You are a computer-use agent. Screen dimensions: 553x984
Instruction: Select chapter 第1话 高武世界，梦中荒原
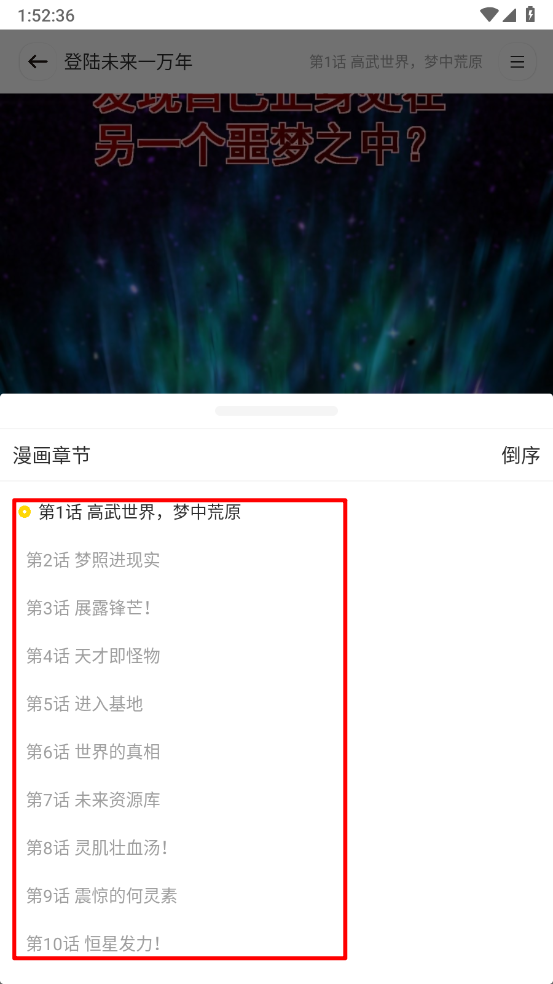coord(139,512)
